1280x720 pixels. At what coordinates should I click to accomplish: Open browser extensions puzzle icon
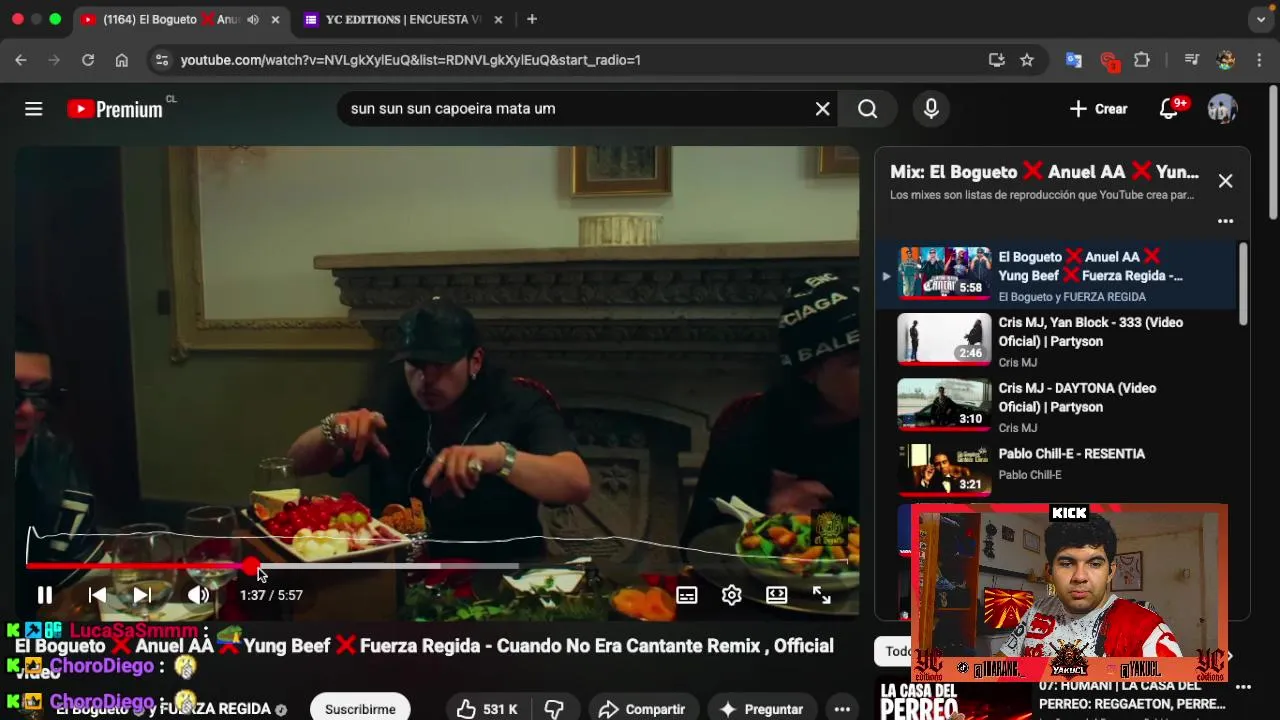tap(1142, 60)
